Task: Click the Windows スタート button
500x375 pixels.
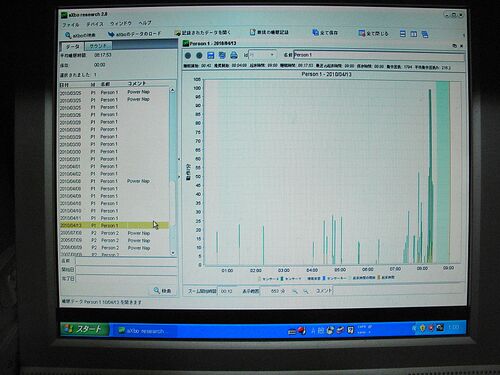Action: [x=85, y=329]
